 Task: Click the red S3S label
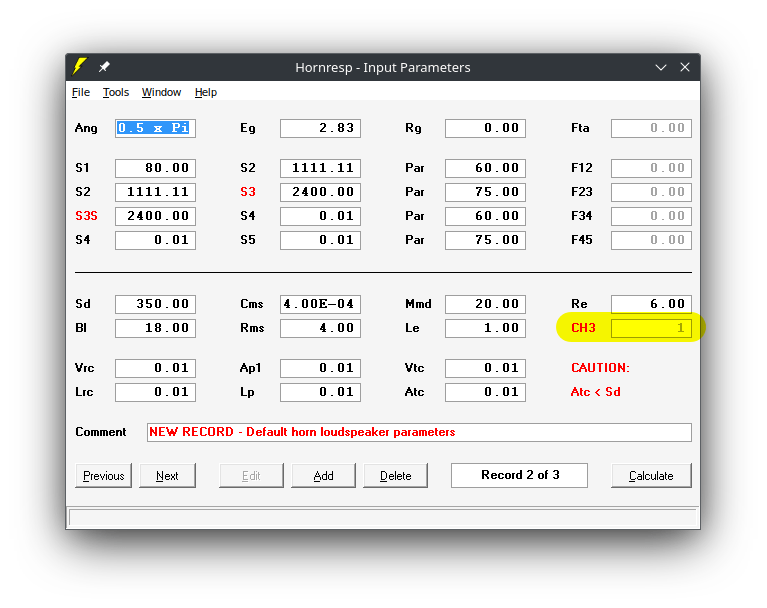pyautogui.click(x=87, y=216)
